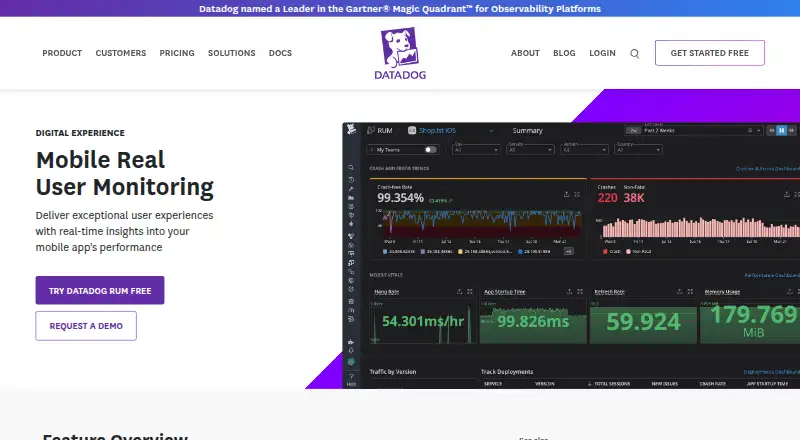Click the export icon on Refresh Rate widget
Screen dimensions: 800x440
coord(680,291)
